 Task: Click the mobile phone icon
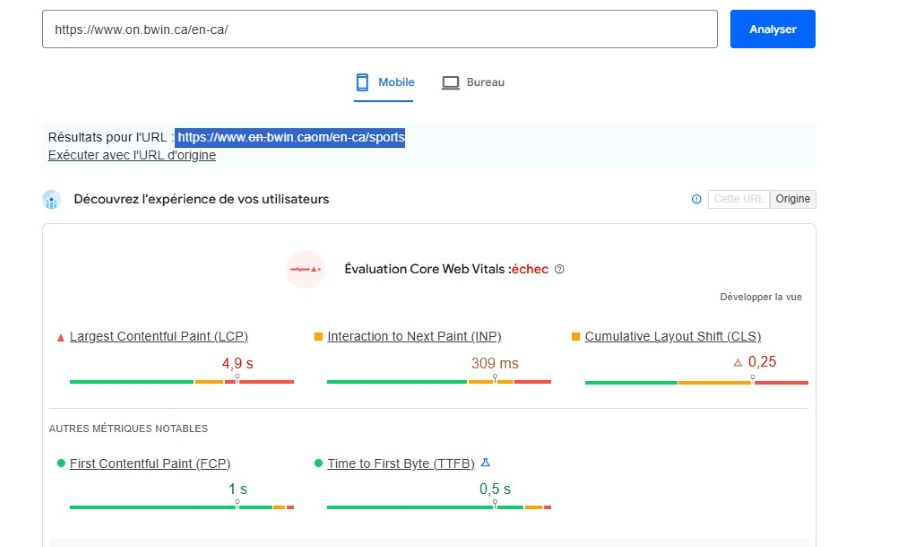point(362,82)
